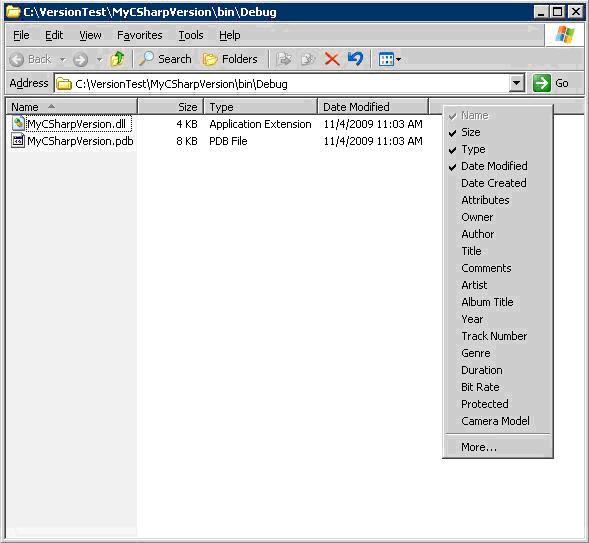Viewport: 589px width, 543px height.
Task: Open the Forward button history dropdown arrow
Action: coord(100,59)
